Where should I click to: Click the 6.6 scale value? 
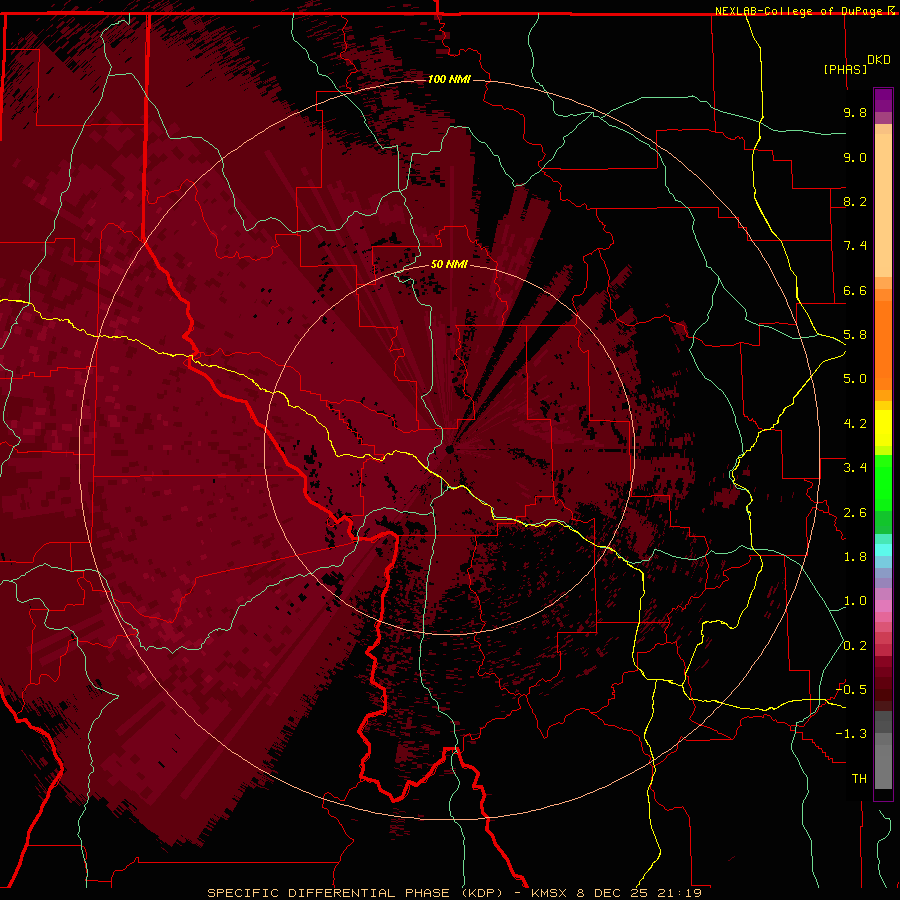[855, 290]
